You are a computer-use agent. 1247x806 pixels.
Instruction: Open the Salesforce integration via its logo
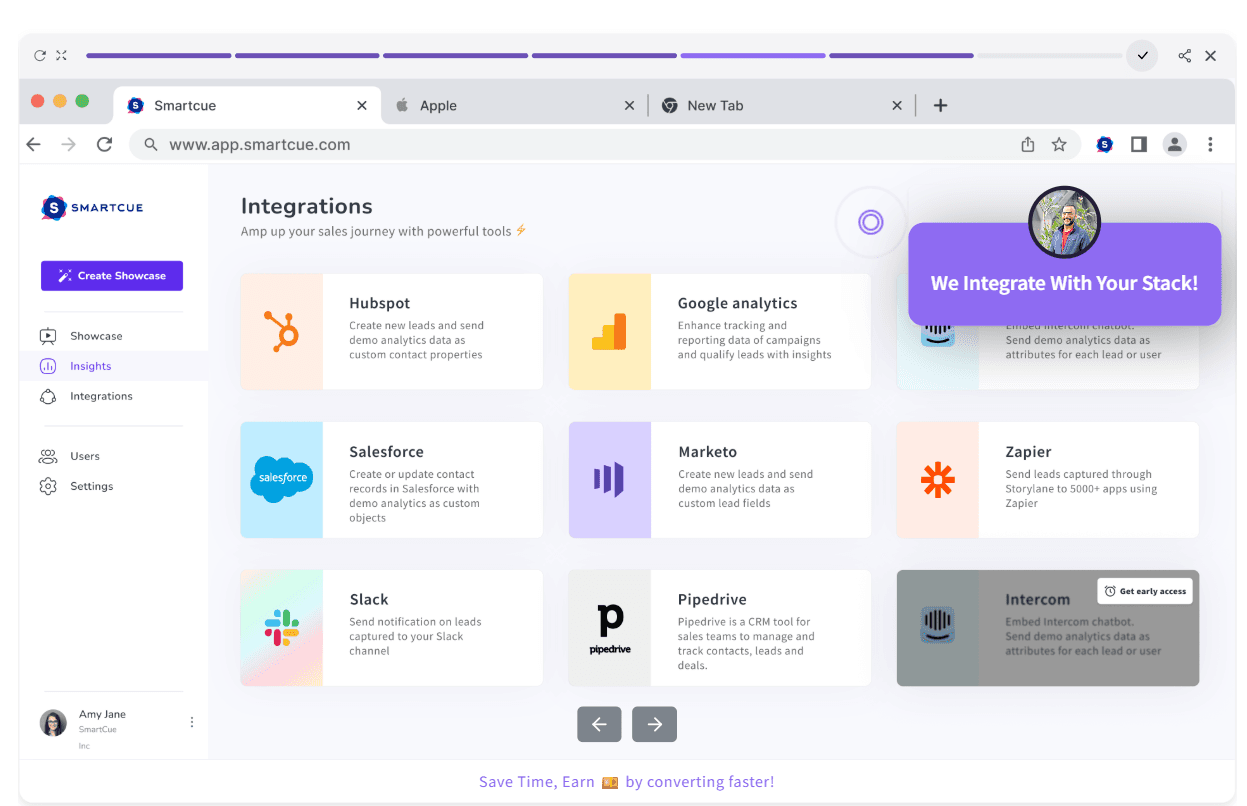coord(281,479)
